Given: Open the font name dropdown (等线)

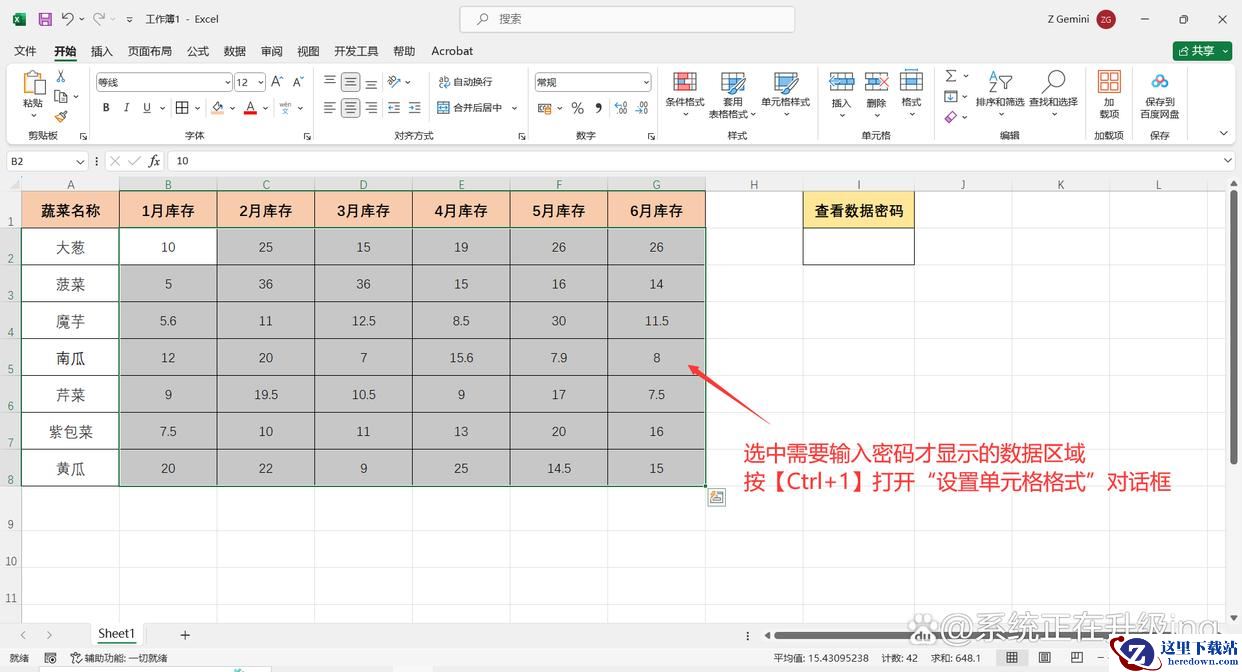Looking at the screenshot, I should (227, 83).
